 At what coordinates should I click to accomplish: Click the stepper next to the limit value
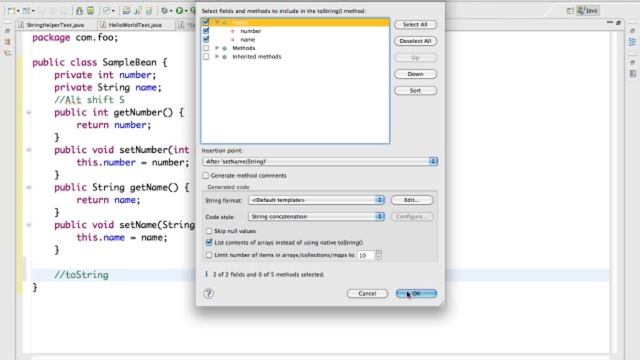(x=379, y=255)
